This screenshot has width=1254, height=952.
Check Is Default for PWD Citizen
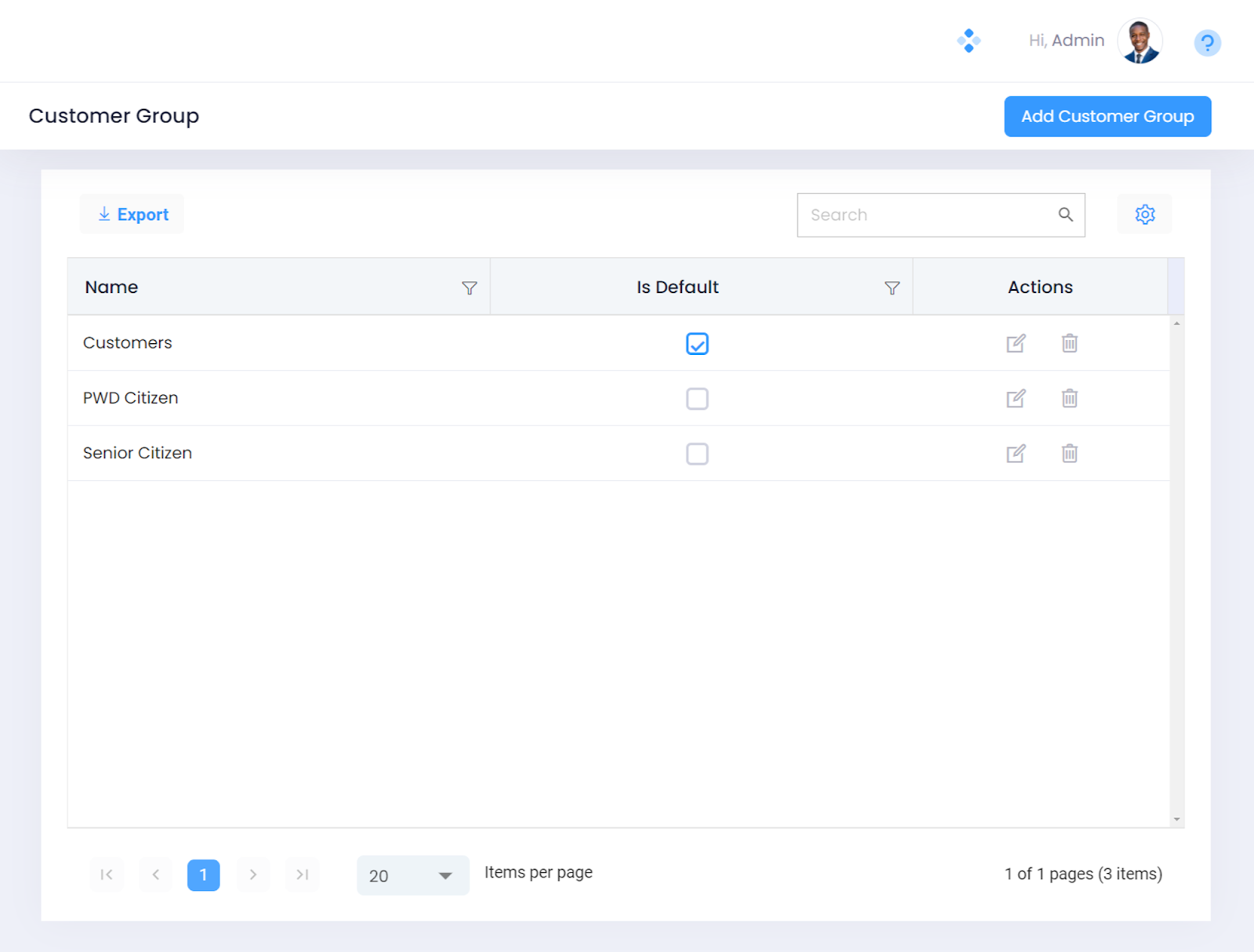(697, 399)
